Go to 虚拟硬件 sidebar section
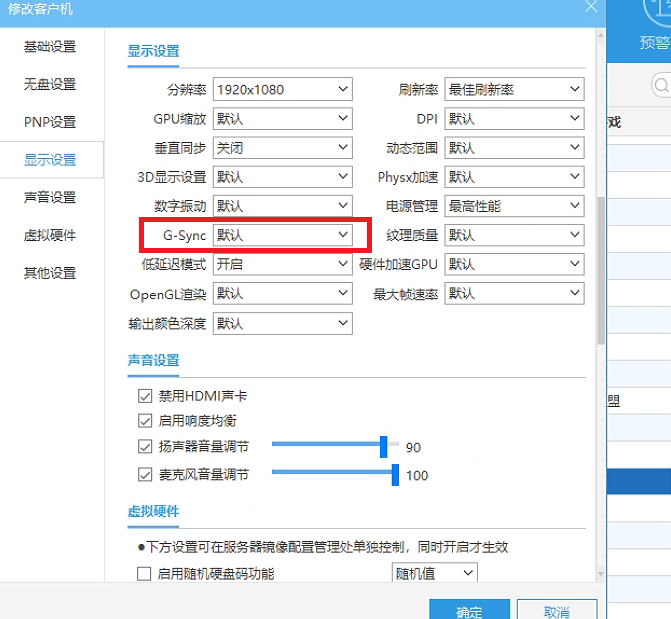 click(x=50, y=236)
